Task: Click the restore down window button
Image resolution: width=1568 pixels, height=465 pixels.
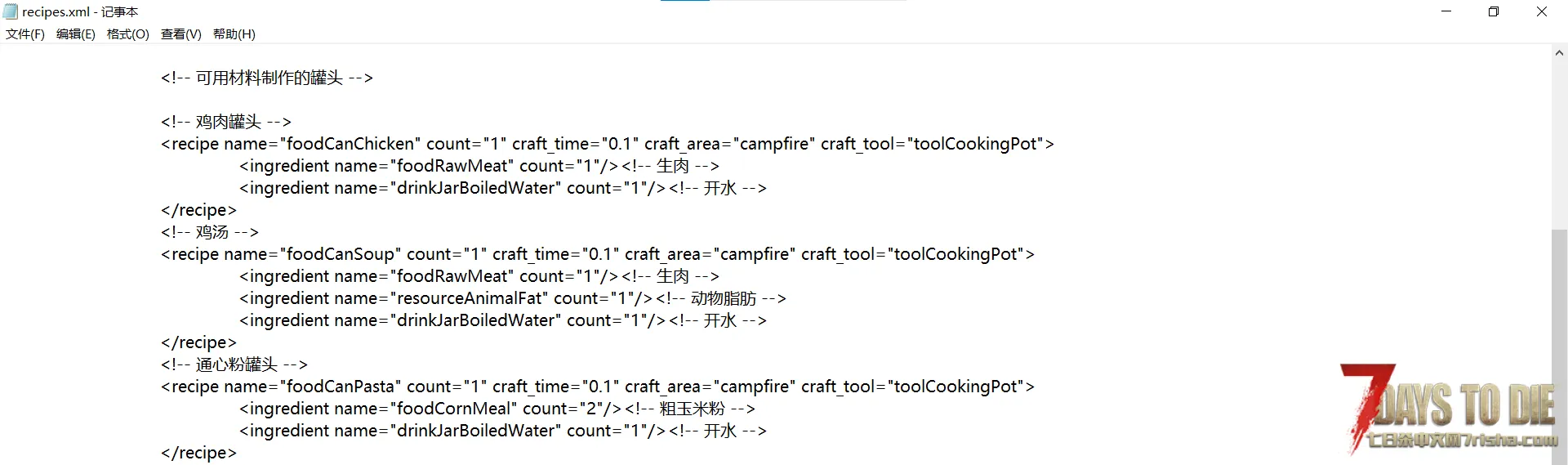Action: pos(1494,11)
